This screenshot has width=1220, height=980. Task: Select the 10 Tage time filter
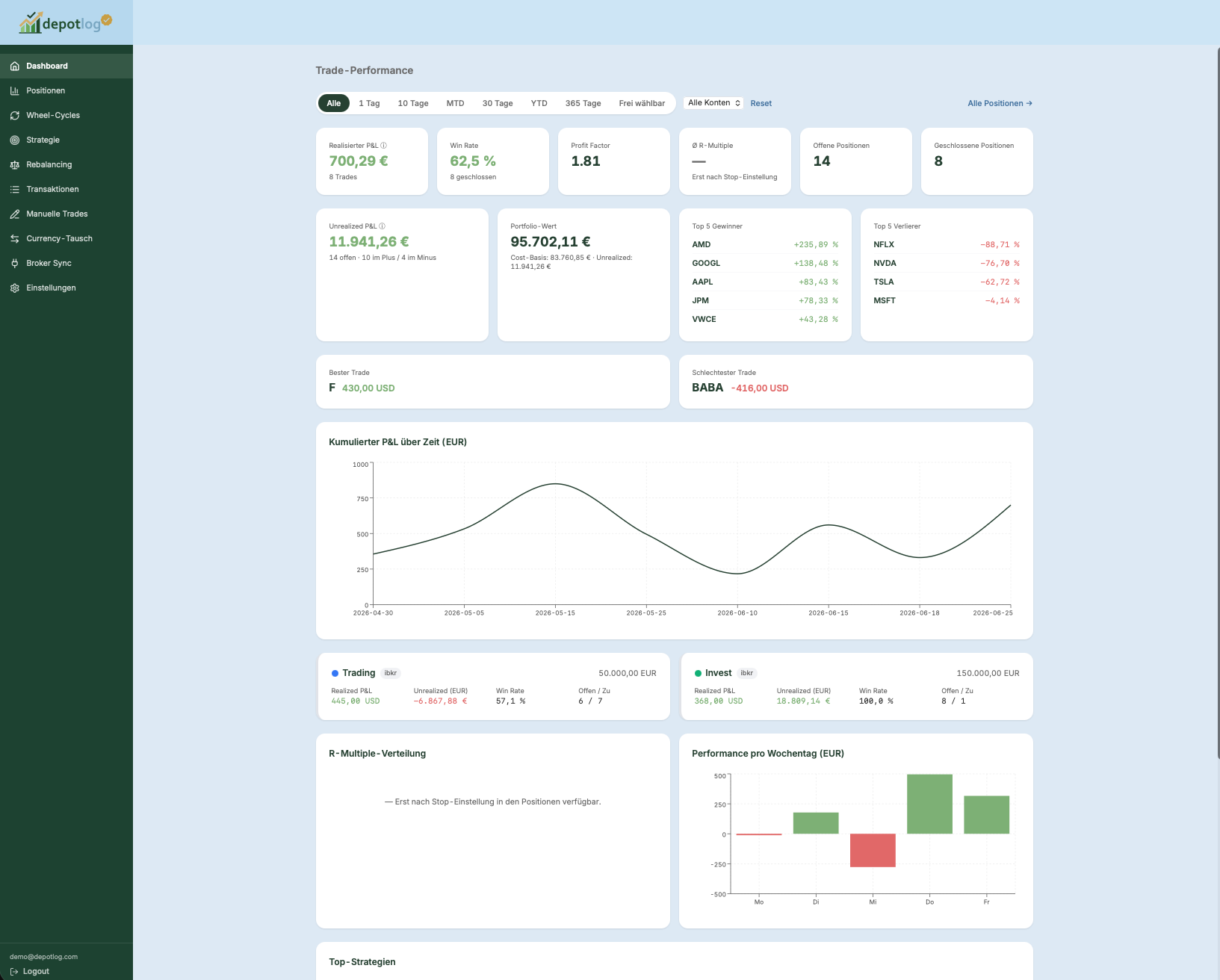coord(413,103)
